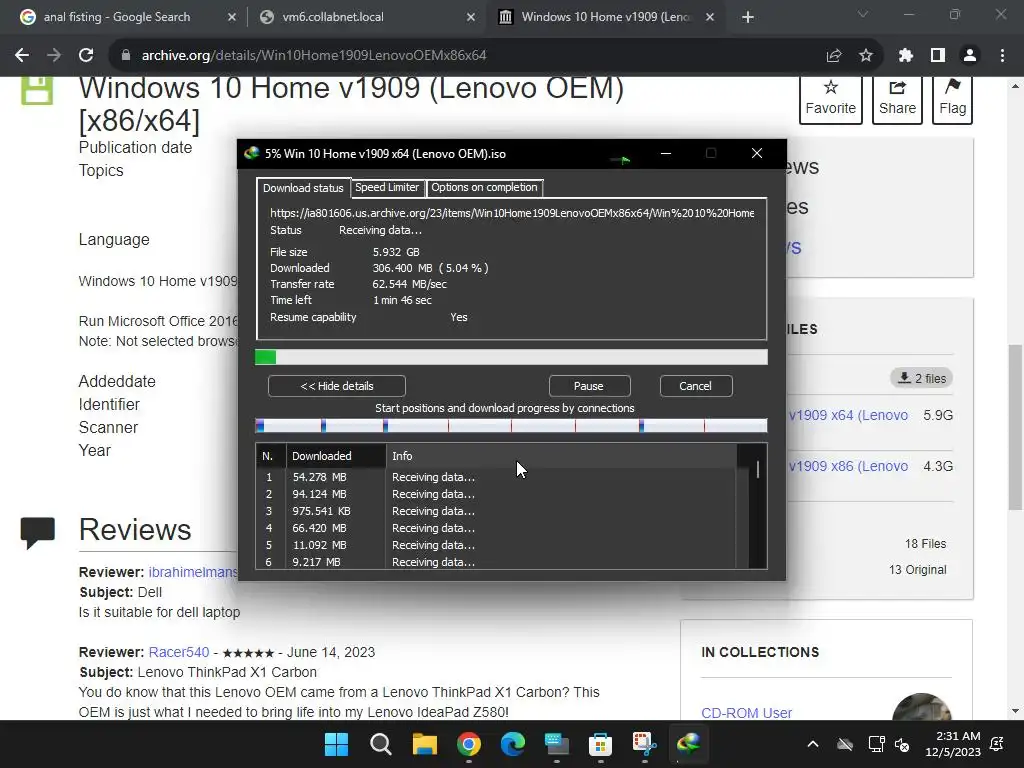
Task: Open taskbar Search
Action: tap(381, 744)
